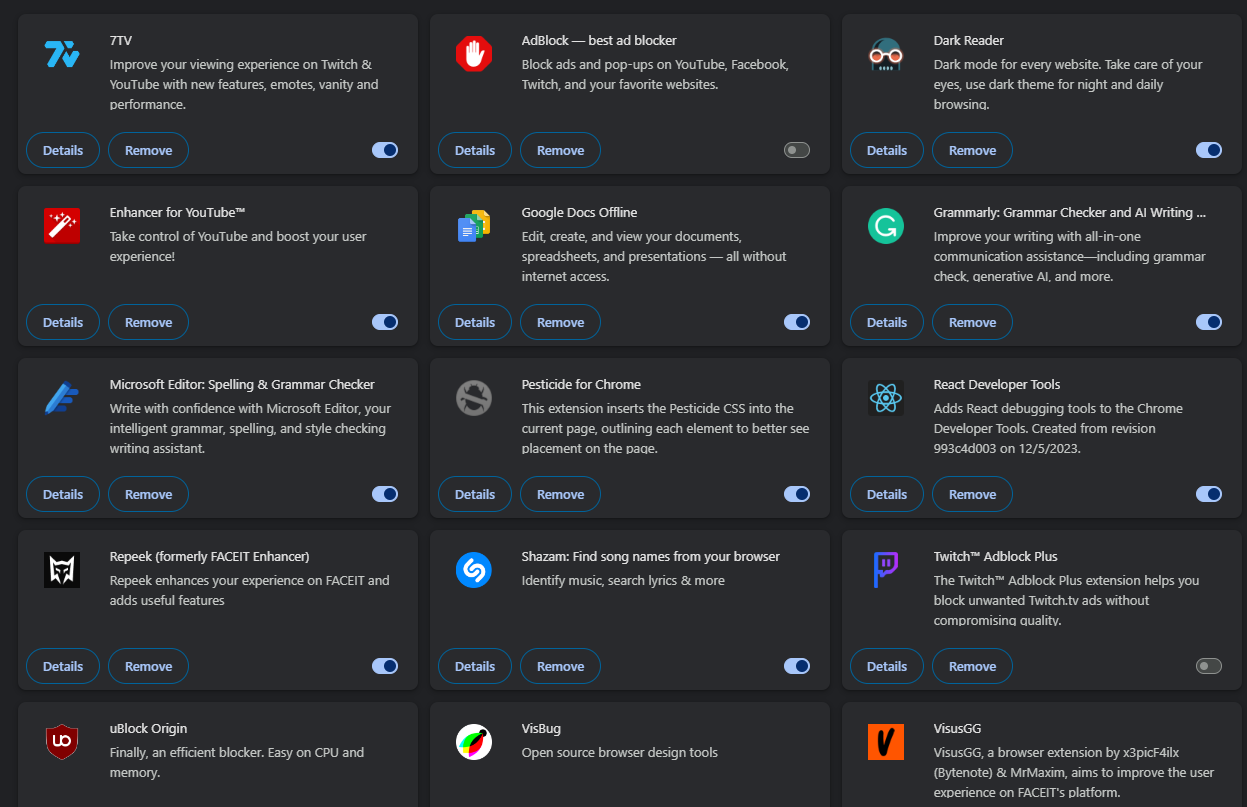Click the Grammarly green G icon
Viewport: 1247px width, 807px height.
pyautogui.click(x=886, y=226)
